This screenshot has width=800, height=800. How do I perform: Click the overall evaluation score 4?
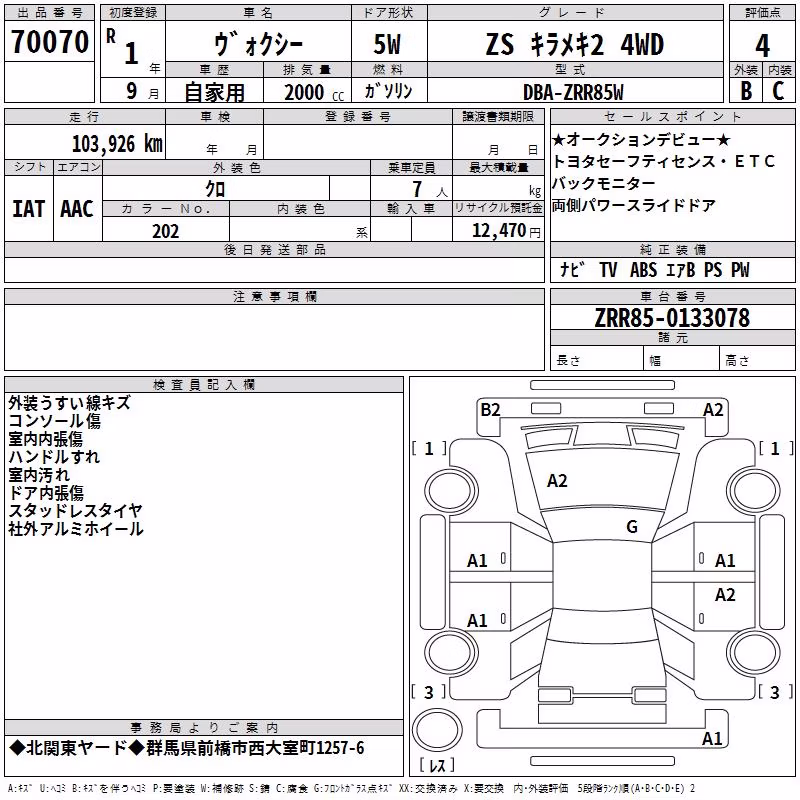[x=762, y=46]
